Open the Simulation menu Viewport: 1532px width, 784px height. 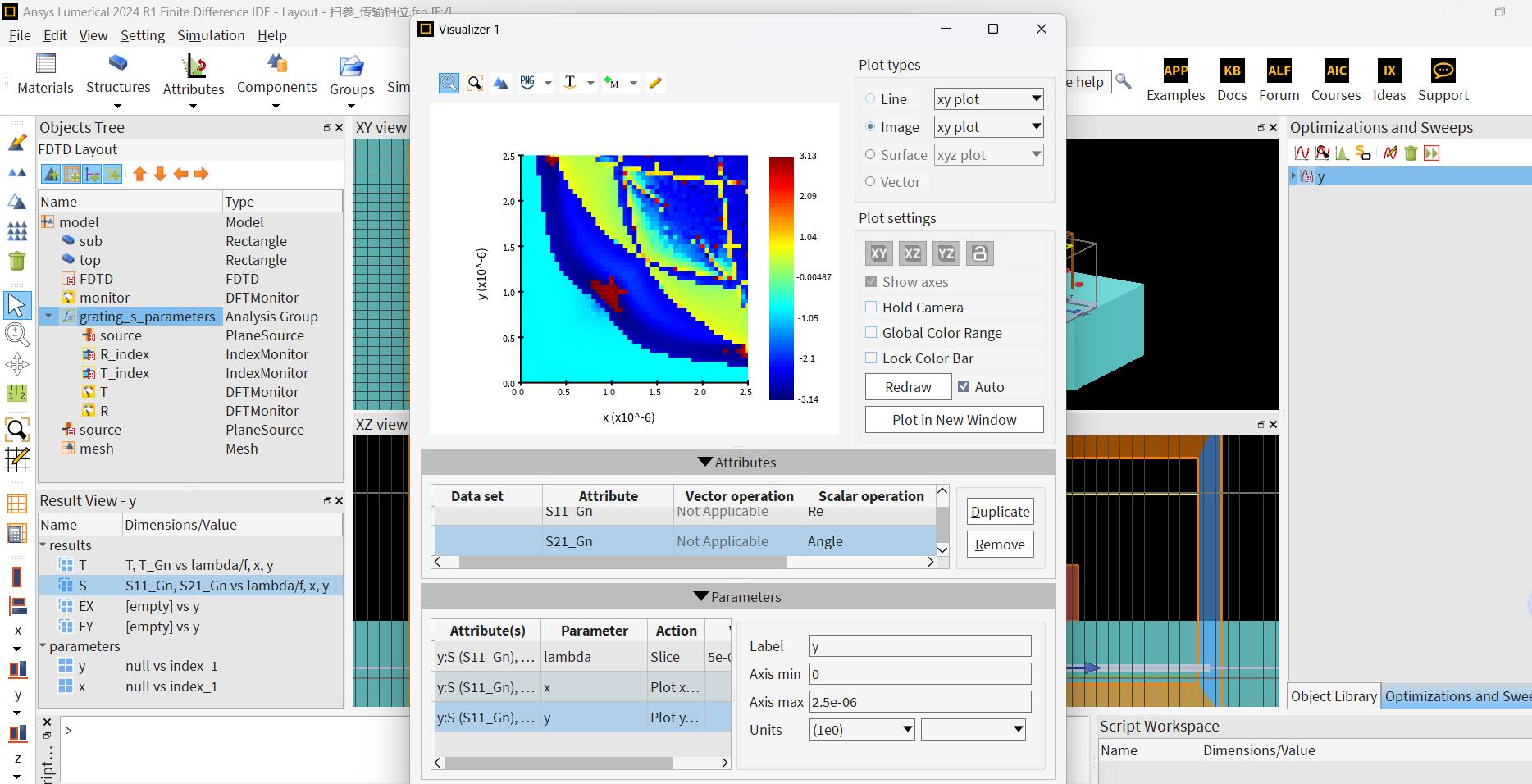[211, 35]
